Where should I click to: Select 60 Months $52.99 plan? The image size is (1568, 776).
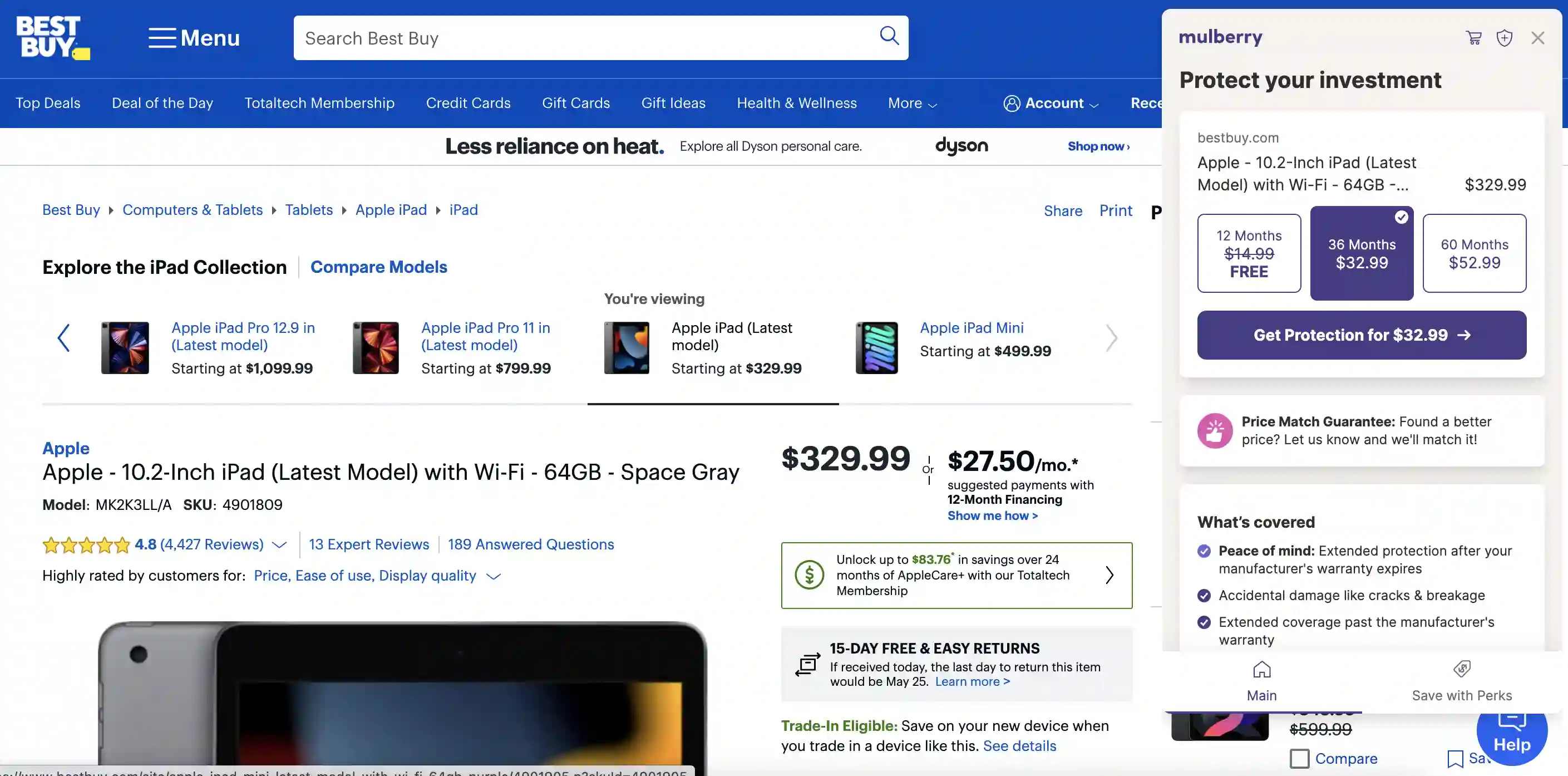pos(1475,253)
